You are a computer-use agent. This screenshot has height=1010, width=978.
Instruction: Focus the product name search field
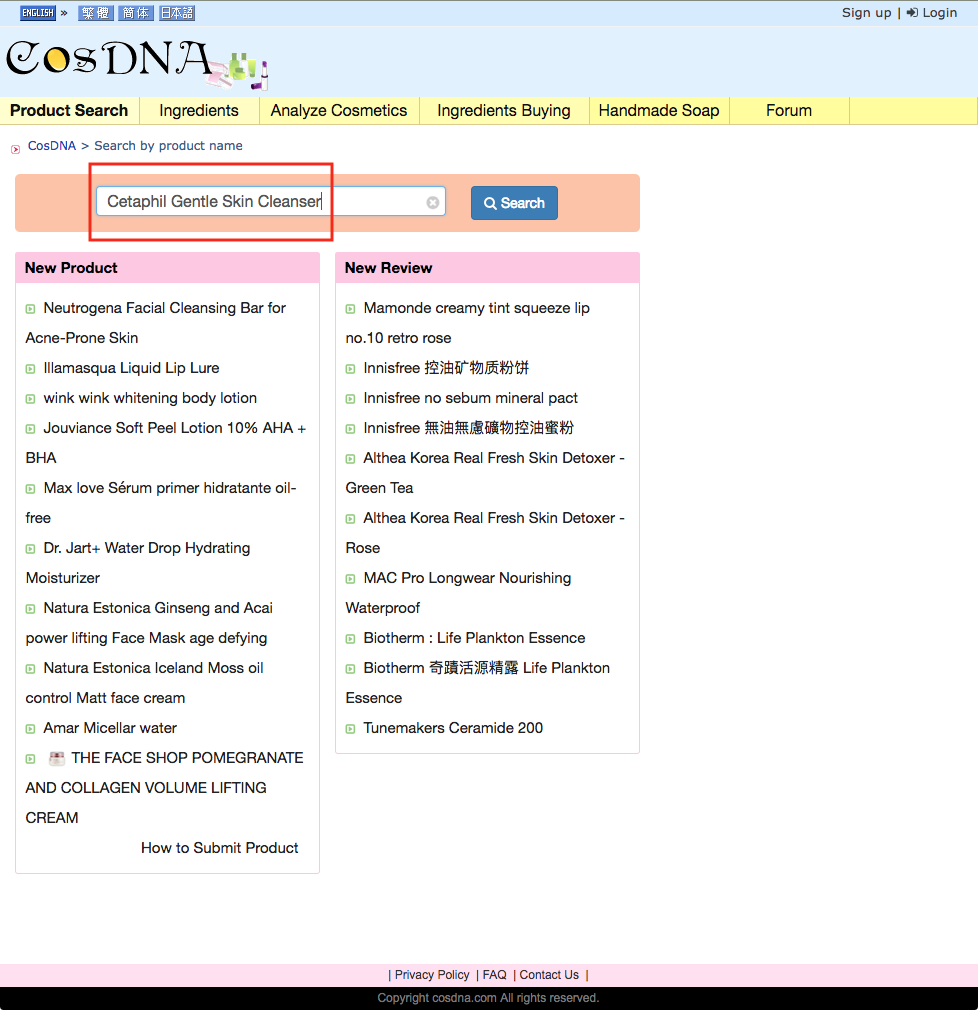(271, 202)
